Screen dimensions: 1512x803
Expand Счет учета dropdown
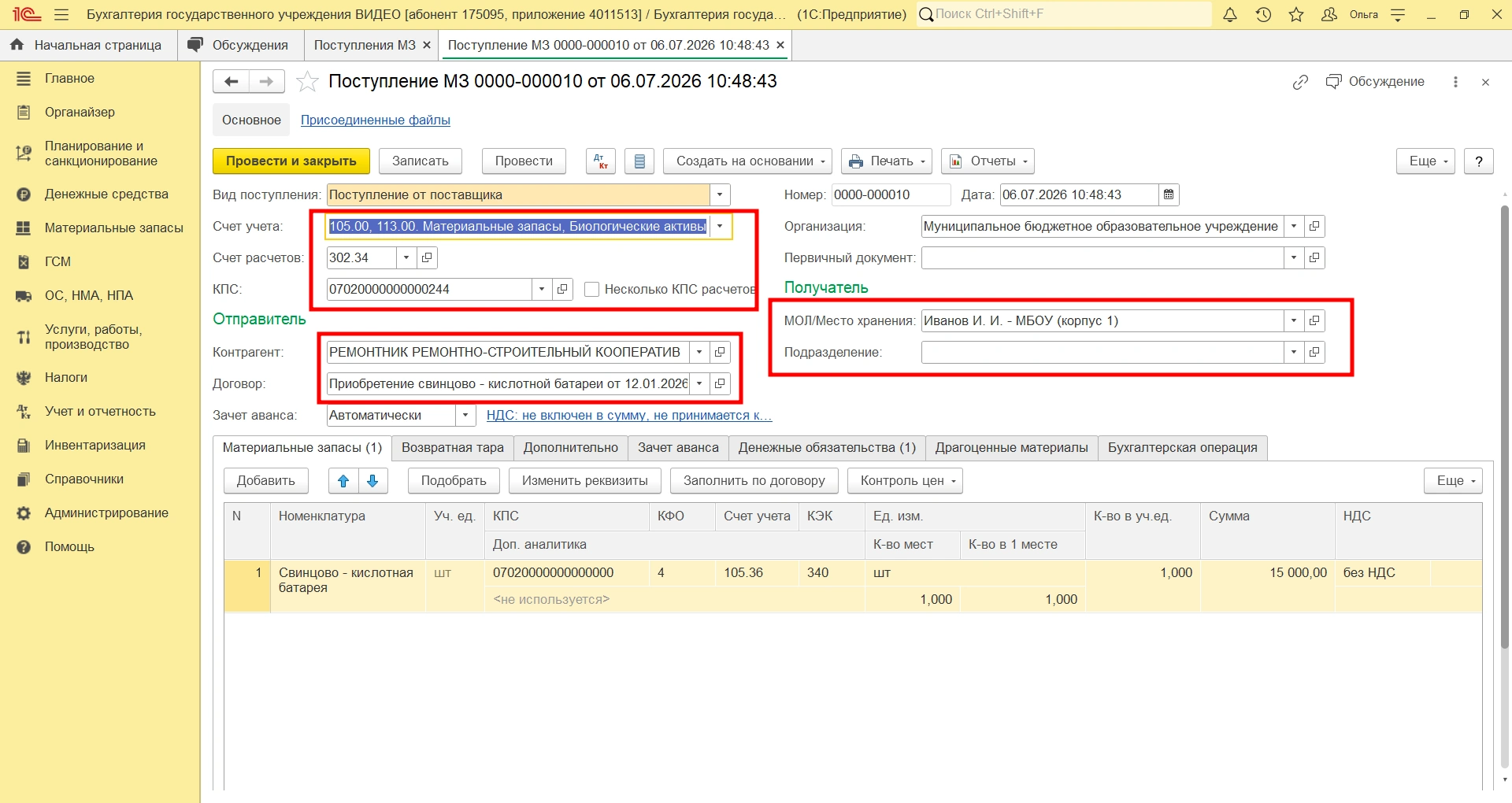point(720,226)
